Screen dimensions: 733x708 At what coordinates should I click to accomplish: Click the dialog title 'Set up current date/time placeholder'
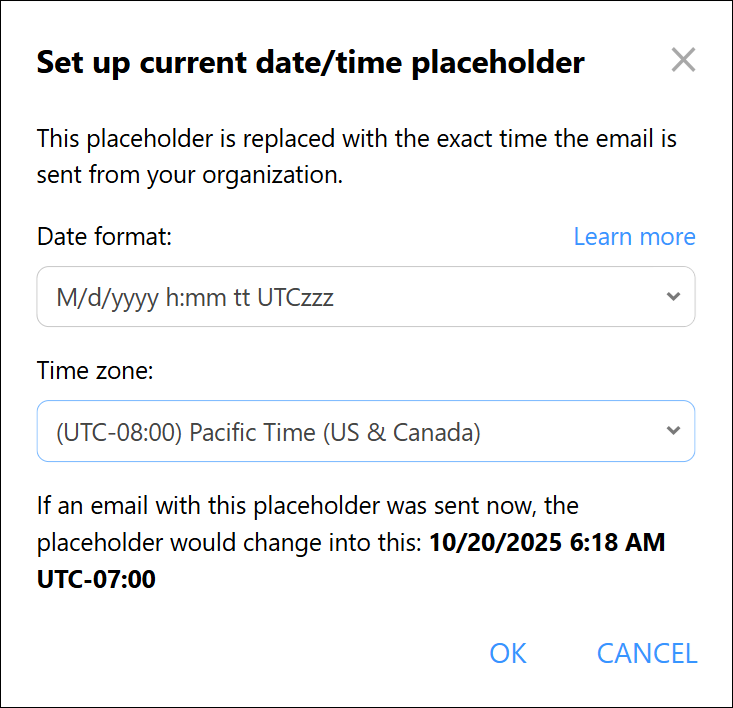click(310, 63)
